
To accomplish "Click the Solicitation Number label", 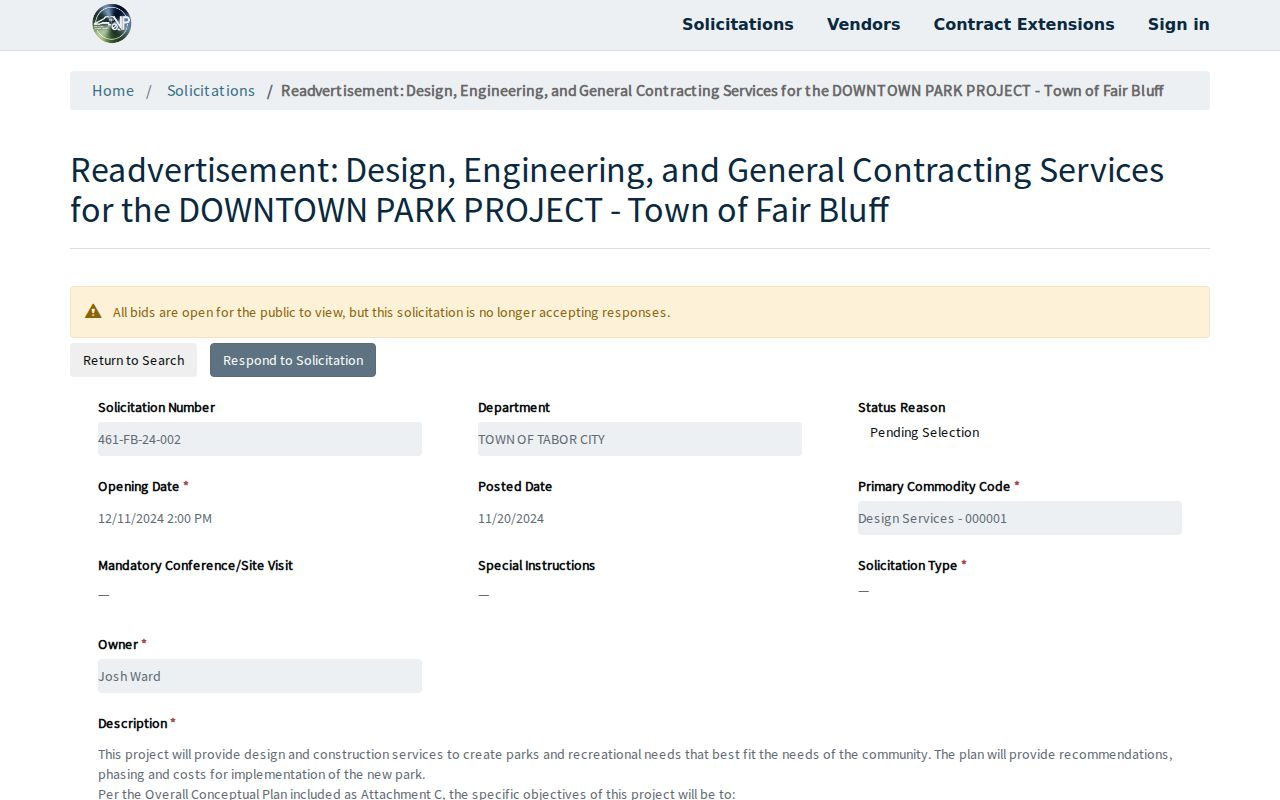I will (x=156, y=407).
